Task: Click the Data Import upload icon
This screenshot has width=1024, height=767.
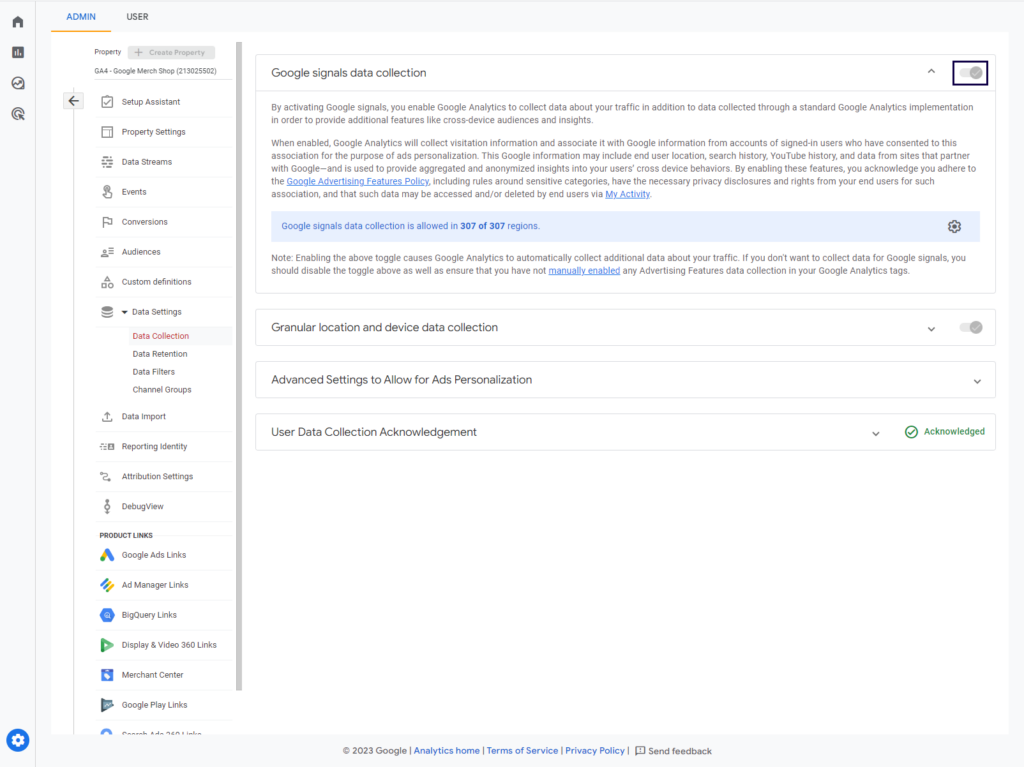Action: coord(107,417)
